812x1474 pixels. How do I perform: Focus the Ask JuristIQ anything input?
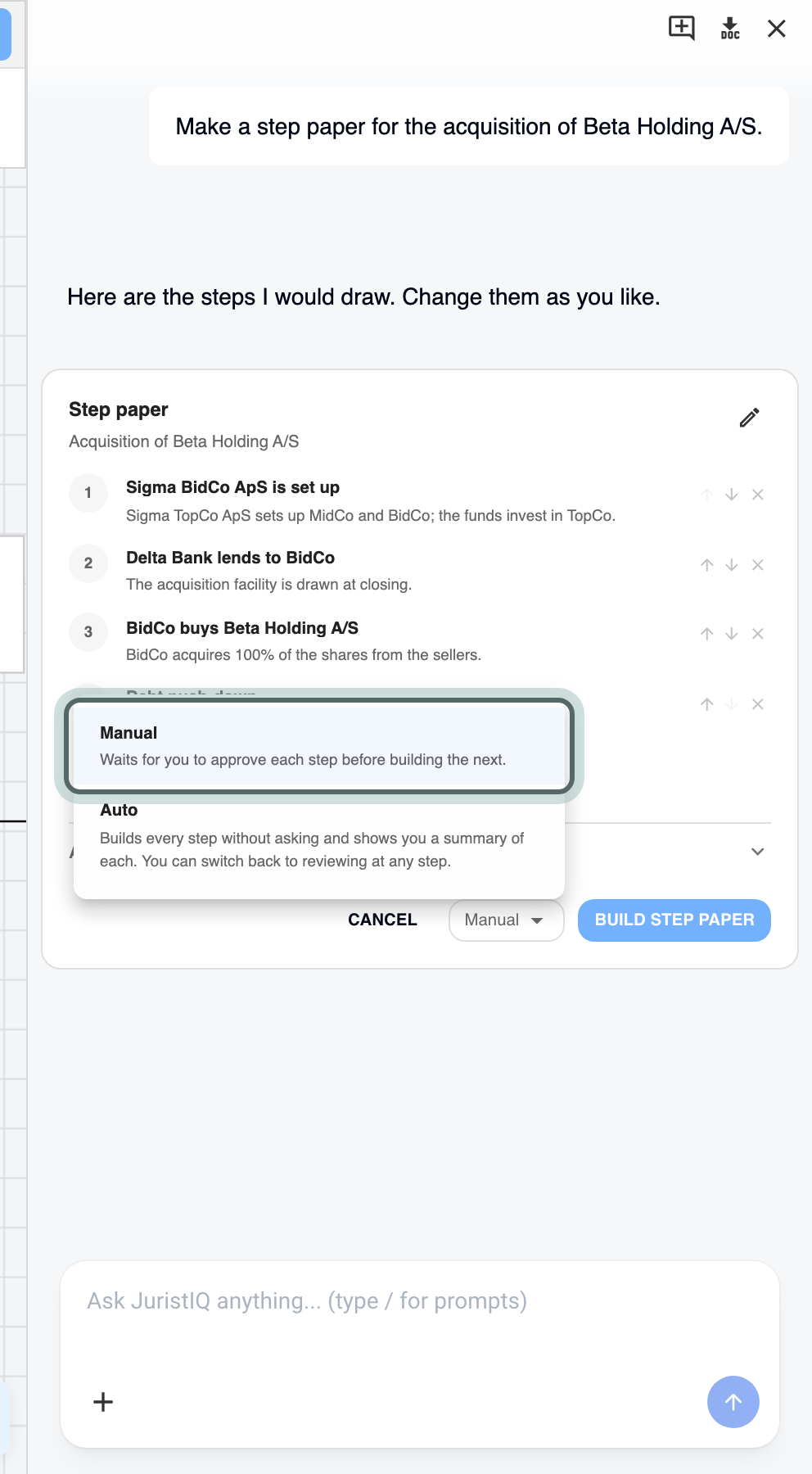[420, 1301]
